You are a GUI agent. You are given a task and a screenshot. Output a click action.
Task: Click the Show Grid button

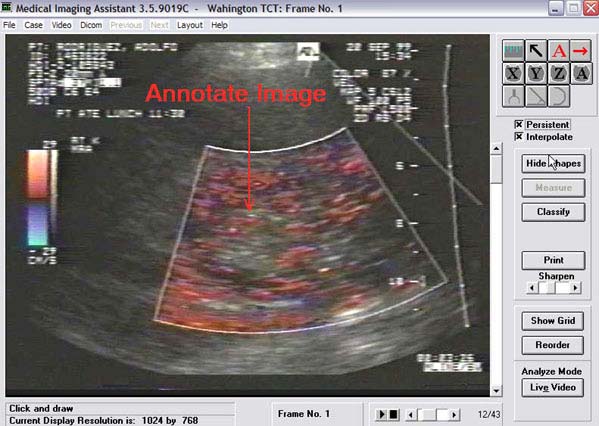553,321
